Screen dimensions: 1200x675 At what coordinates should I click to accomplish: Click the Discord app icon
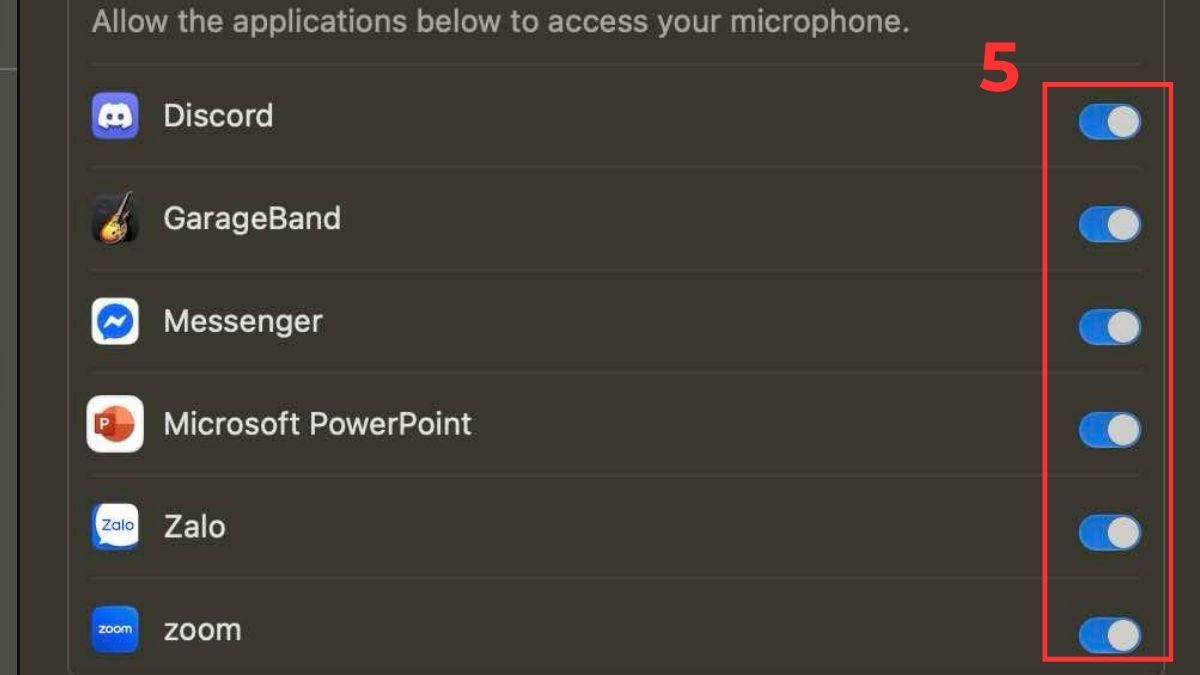[115, 116]
